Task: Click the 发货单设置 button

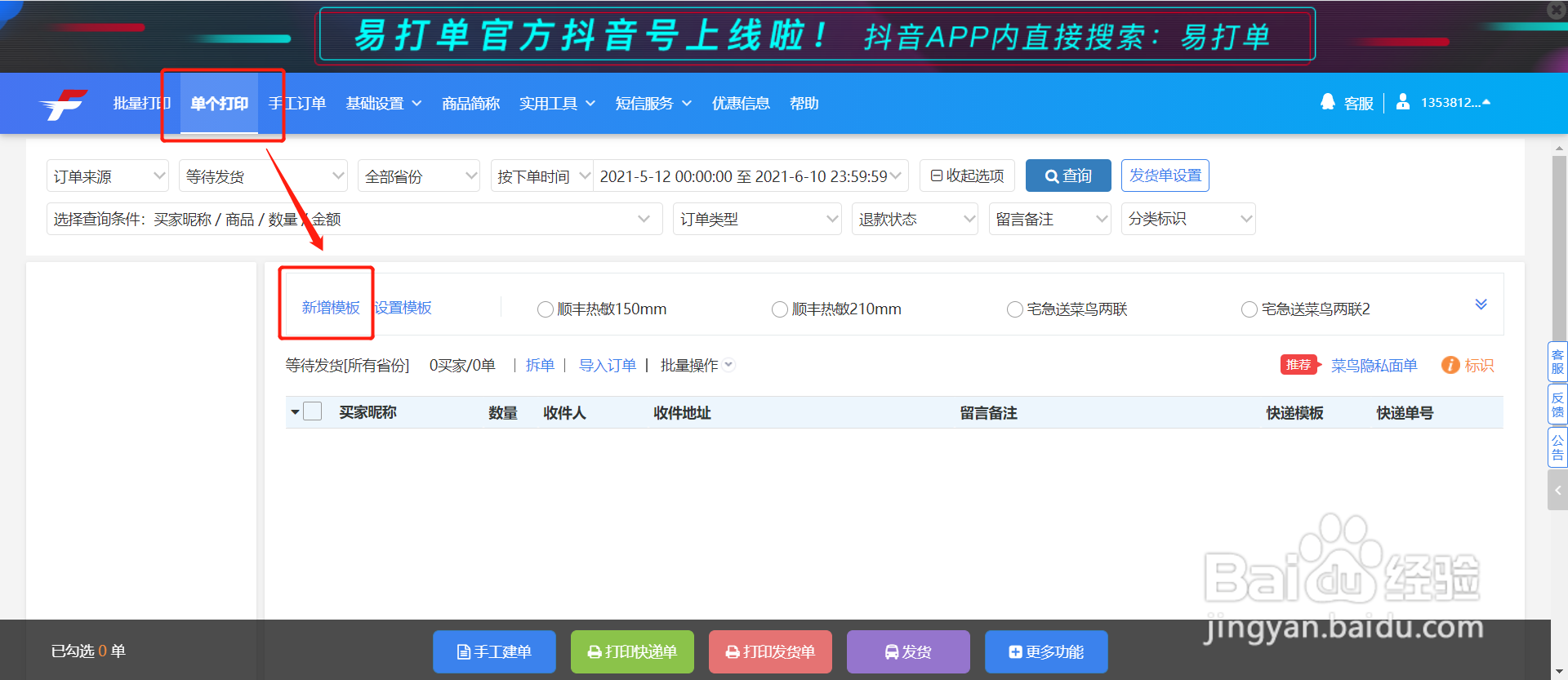Action: coord(1165,176)
